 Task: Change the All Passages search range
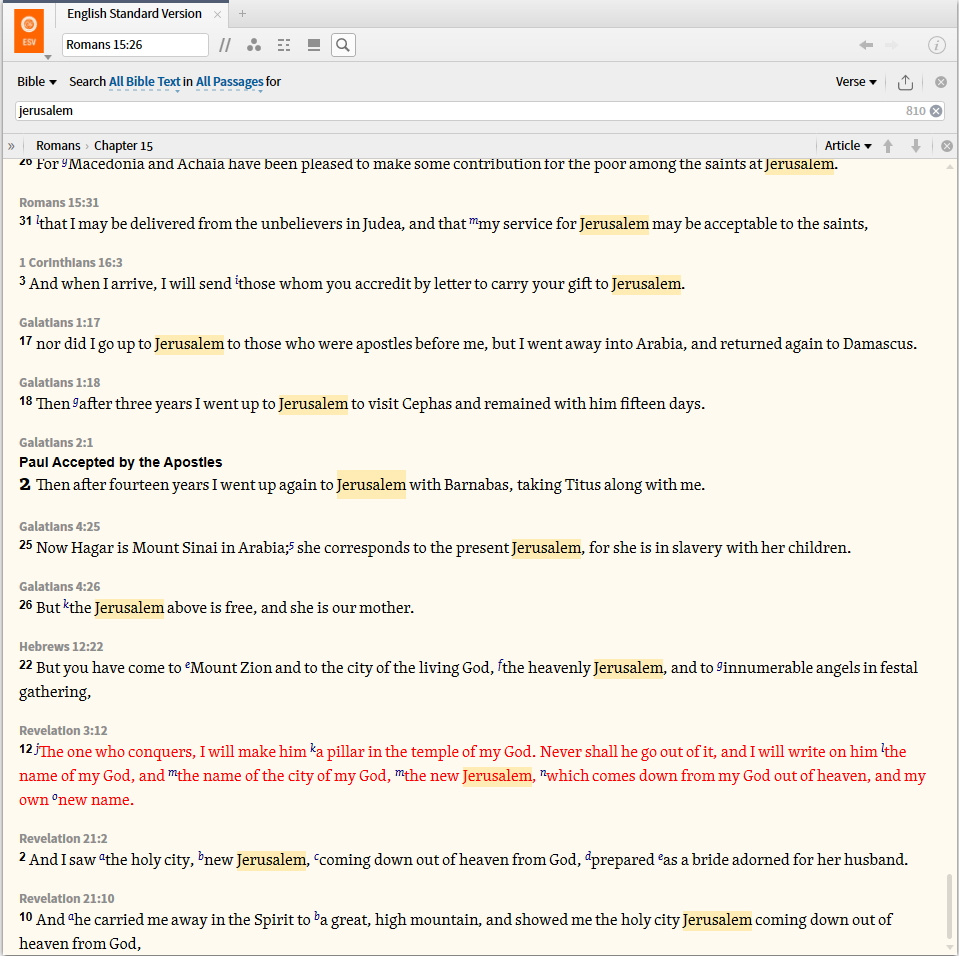[229, 82]
